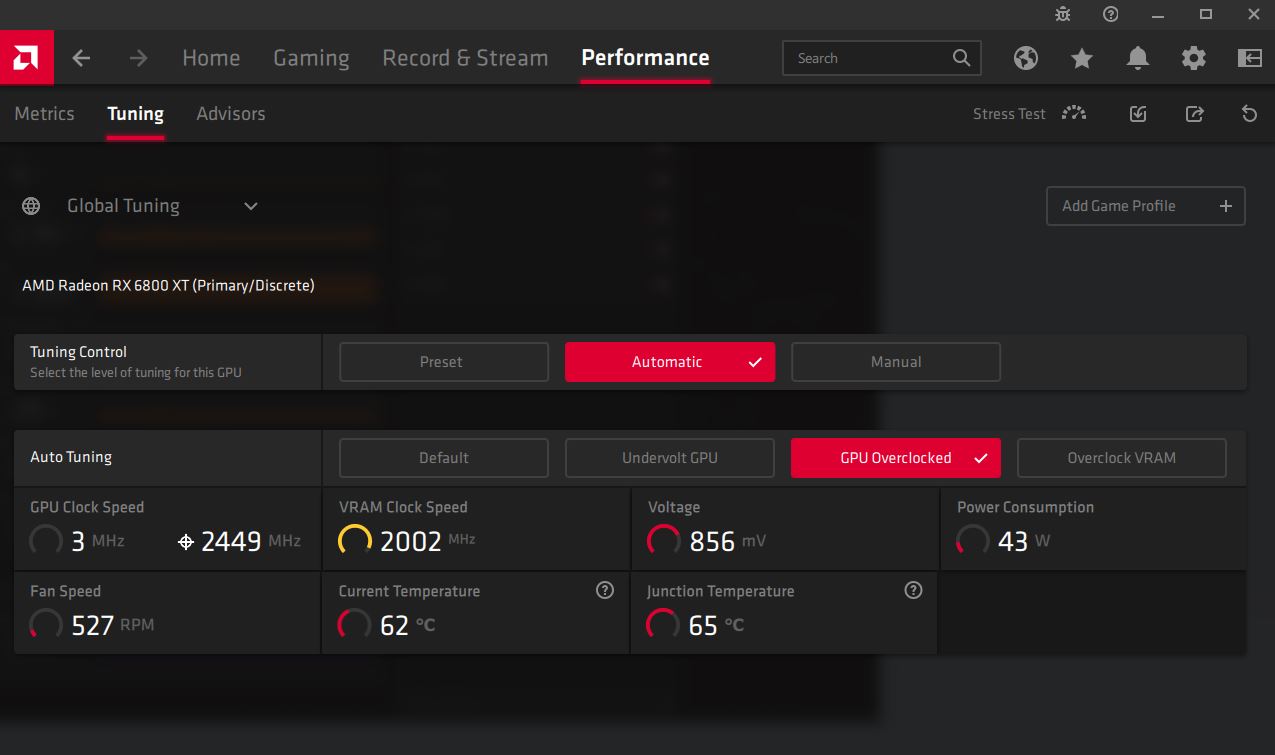Go back with the left arrow
Viewport: 1275px width, 755px height.
click(x=82, y=58)
